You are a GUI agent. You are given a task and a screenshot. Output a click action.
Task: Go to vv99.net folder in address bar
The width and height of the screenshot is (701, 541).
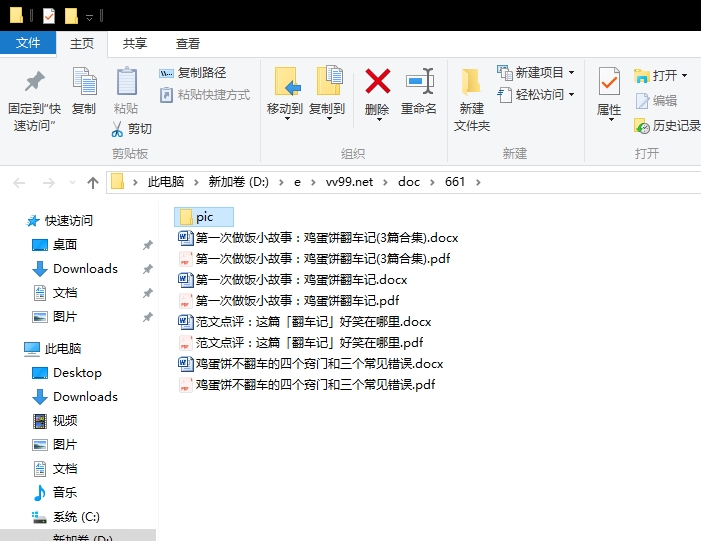coord(349,182)
